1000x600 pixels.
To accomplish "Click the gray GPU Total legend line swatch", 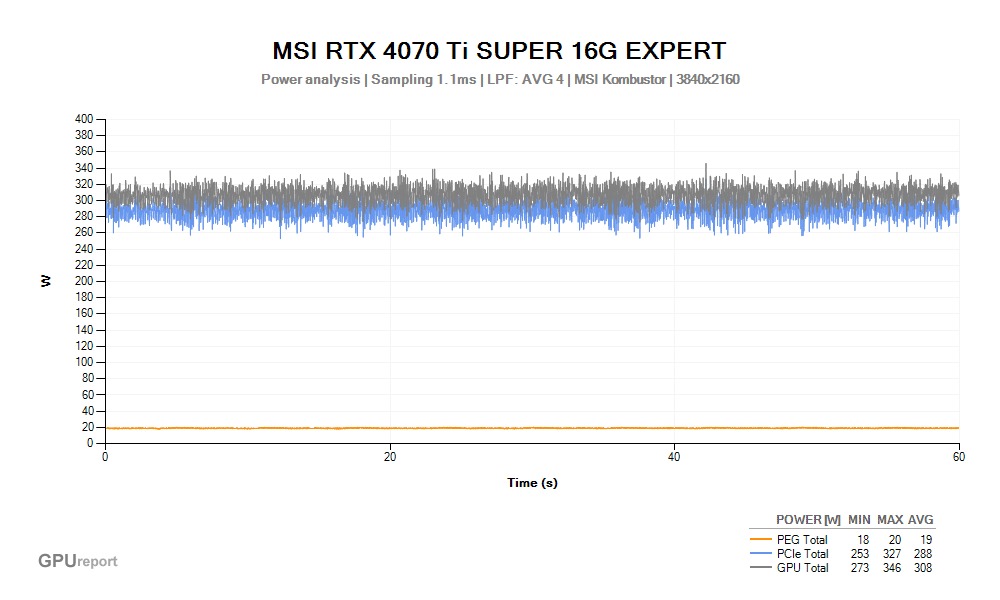I will 761,567.
